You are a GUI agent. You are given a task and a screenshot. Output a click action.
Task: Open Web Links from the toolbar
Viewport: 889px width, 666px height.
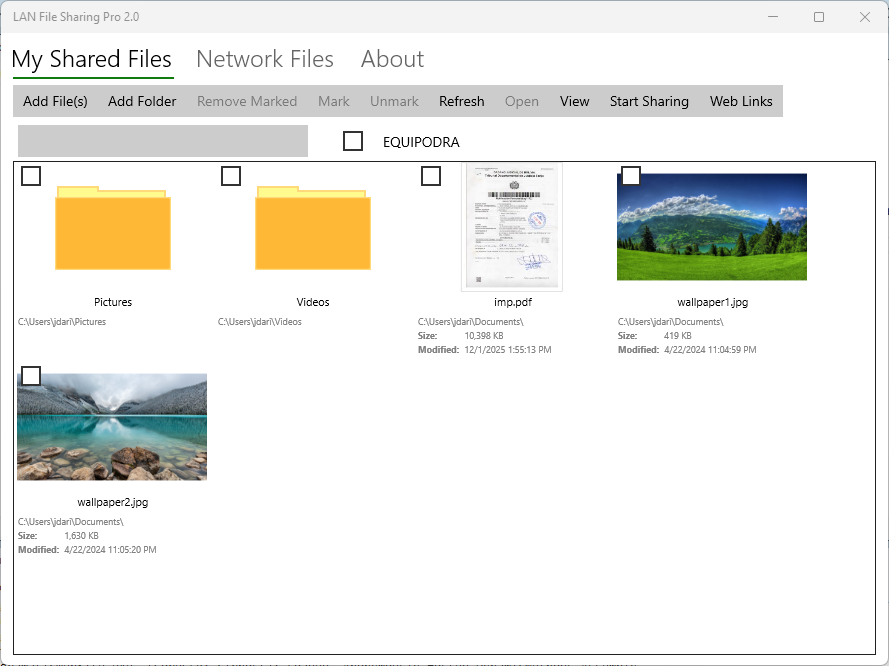[741, 101]
